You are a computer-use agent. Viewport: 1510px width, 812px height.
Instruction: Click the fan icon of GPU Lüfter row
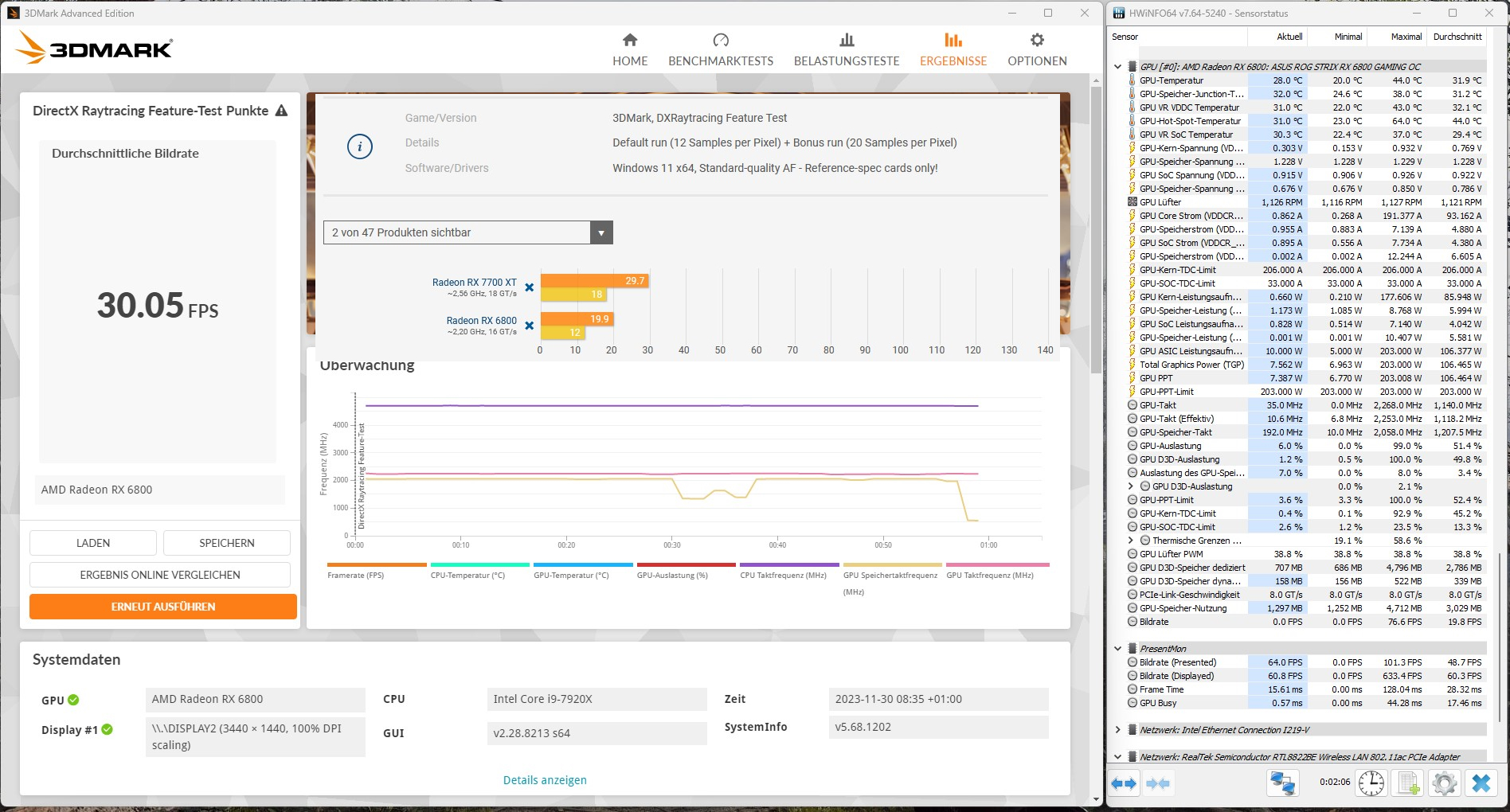click(x=1132, y=202)
